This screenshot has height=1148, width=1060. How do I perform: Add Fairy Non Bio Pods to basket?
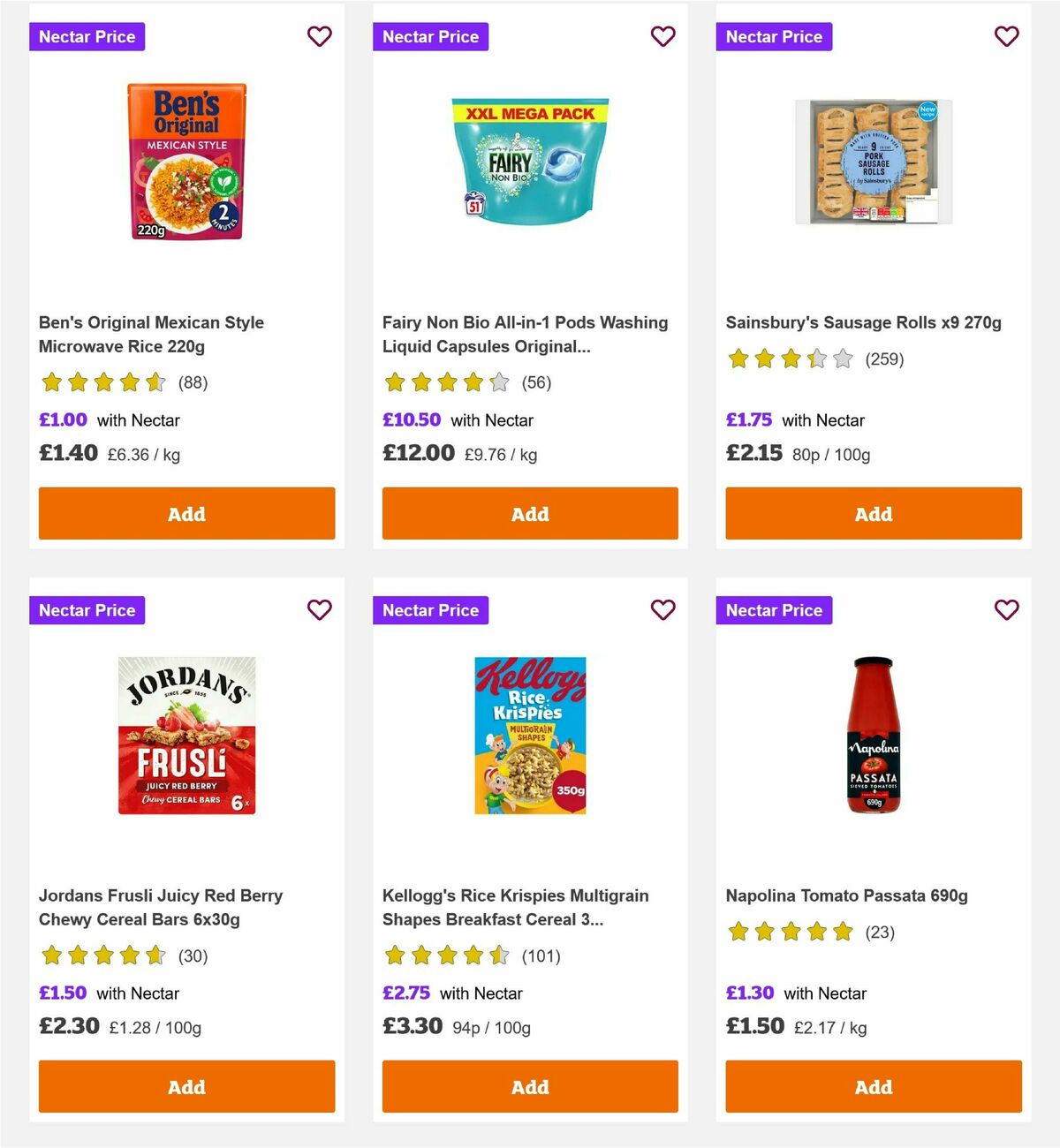(530, 513)
